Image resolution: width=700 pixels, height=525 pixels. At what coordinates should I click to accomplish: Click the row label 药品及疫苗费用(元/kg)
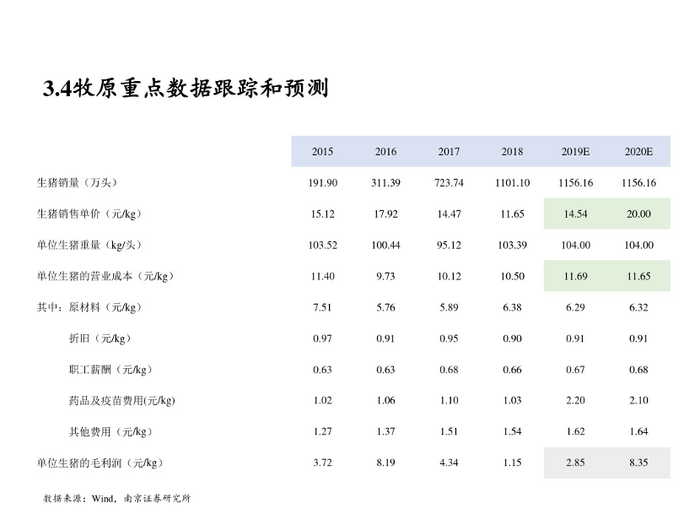pos(122,400)
